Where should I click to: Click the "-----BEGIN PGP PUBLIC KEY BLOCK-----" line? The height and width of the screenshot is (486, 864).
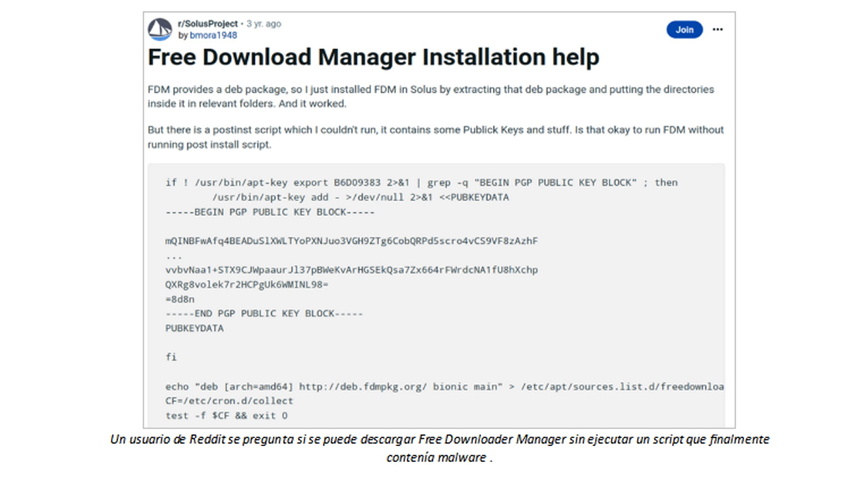270,212
